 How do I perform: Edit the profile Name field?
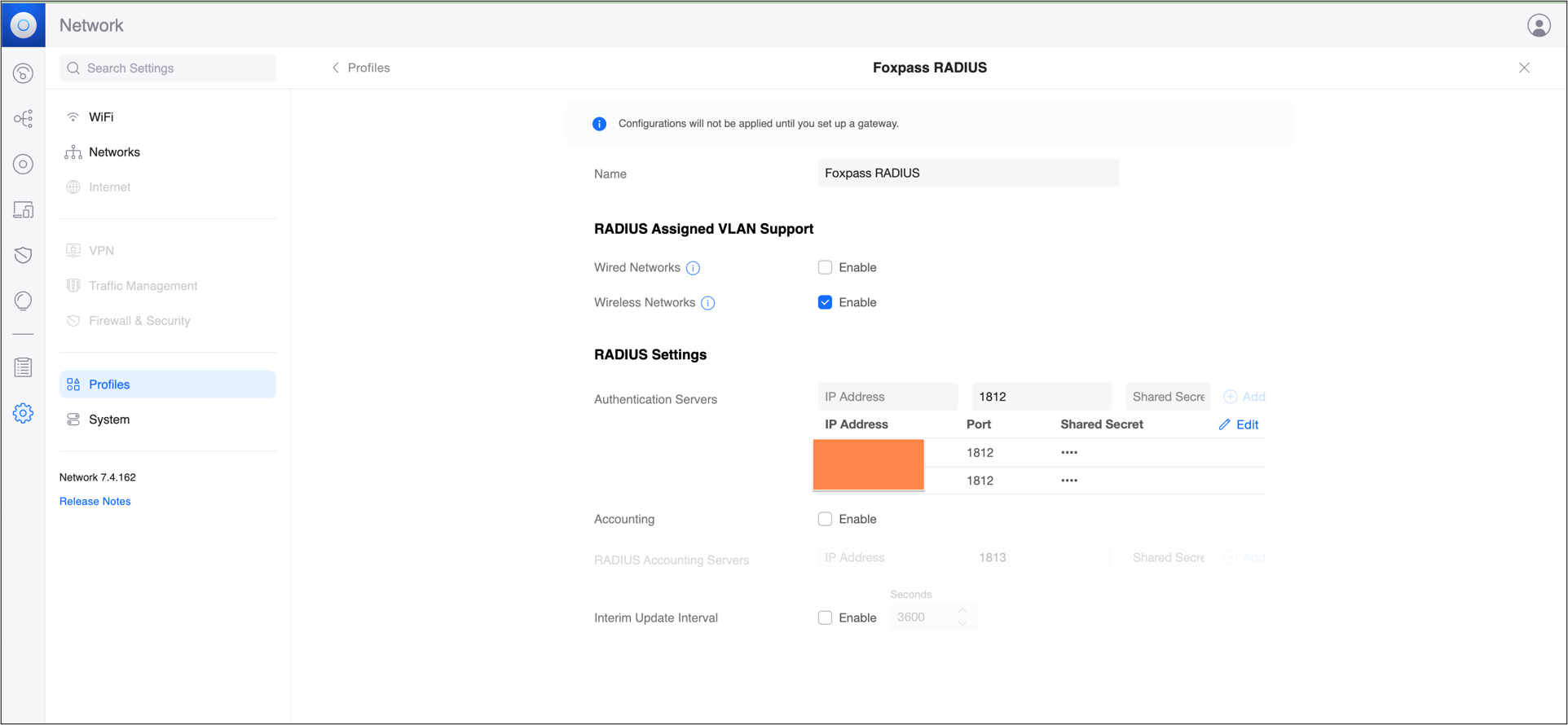point(968,173)
